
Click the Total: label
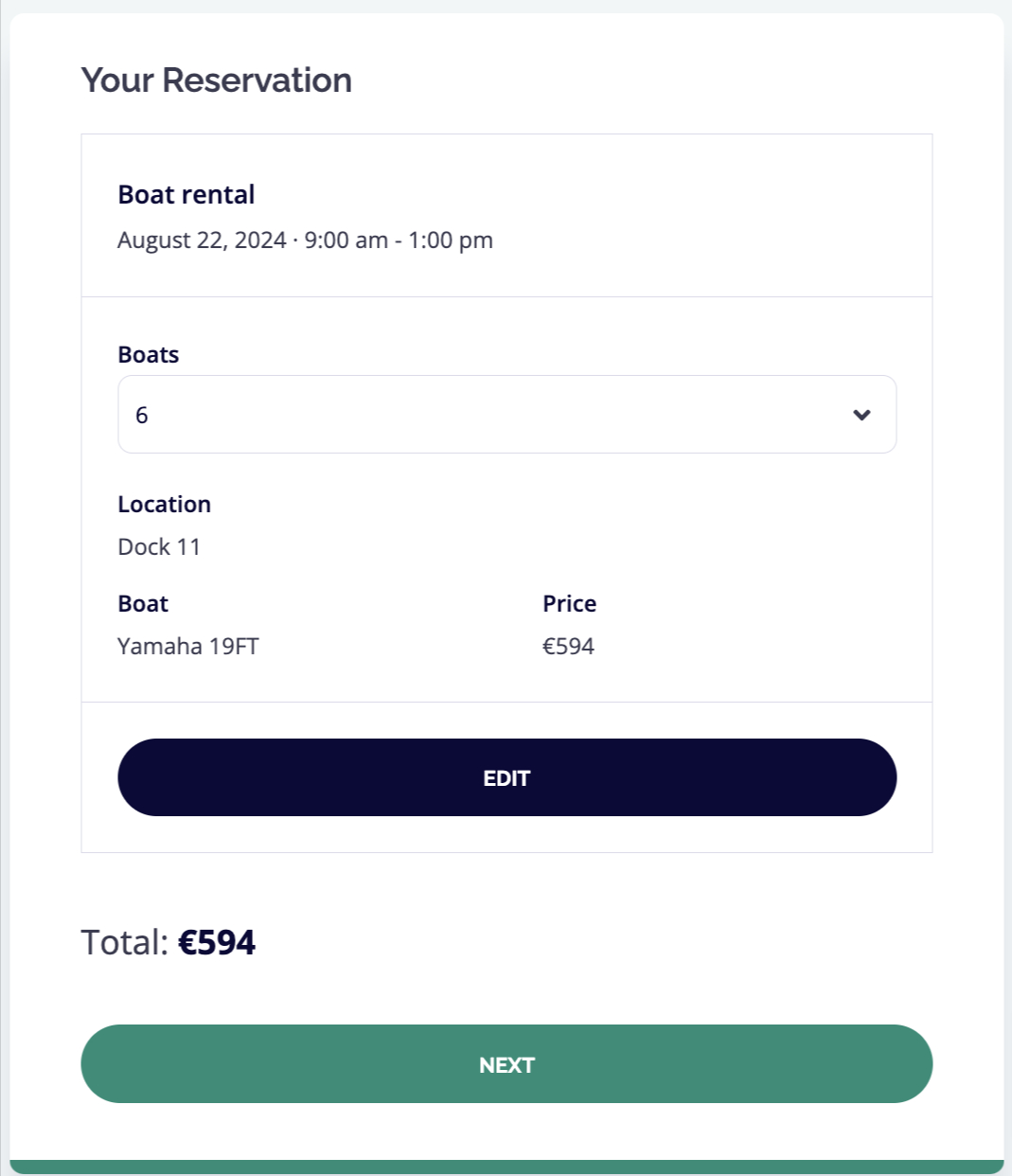[124, 942]
